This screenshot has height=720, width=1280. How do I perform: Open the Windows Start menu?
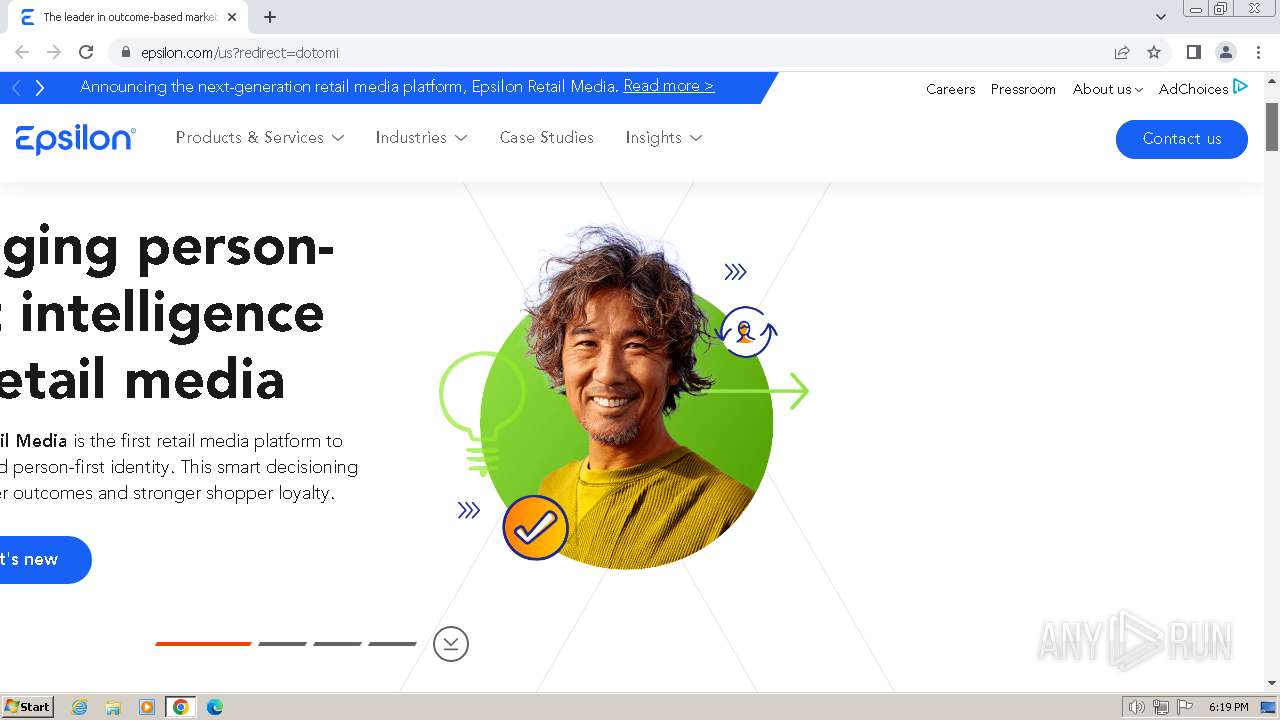pyautogui.click(x=27, y=706)
